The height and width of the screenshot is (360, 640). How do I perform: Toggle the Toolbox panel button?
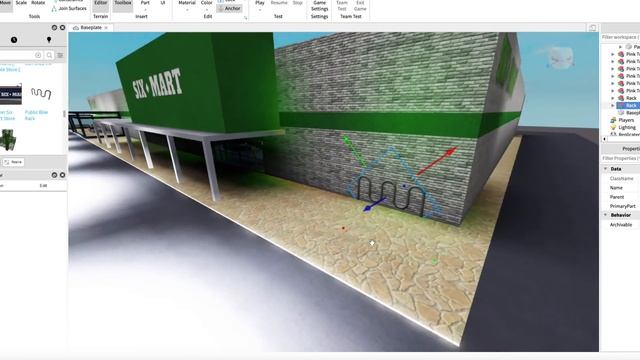[x=122, y=5]
